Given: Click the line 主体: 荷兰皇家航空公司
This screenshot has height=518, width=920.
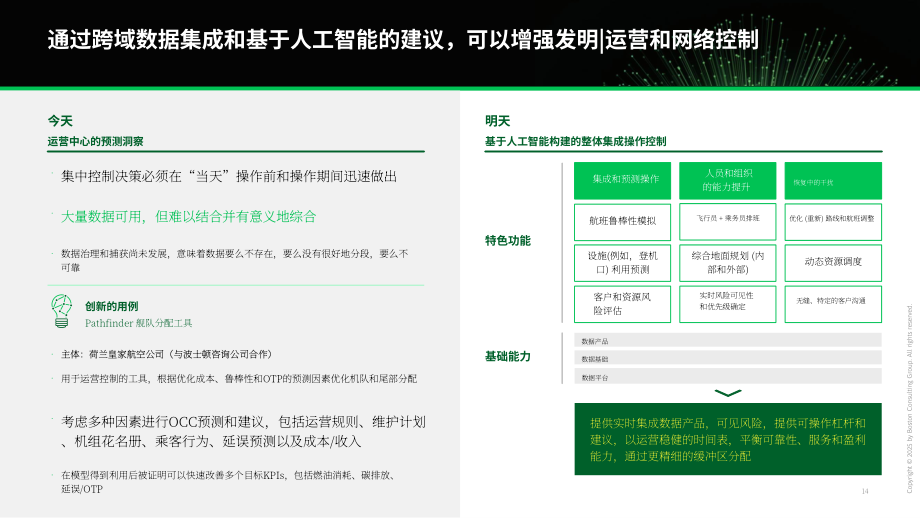Looking at the screenshot, I should point(166,354).
